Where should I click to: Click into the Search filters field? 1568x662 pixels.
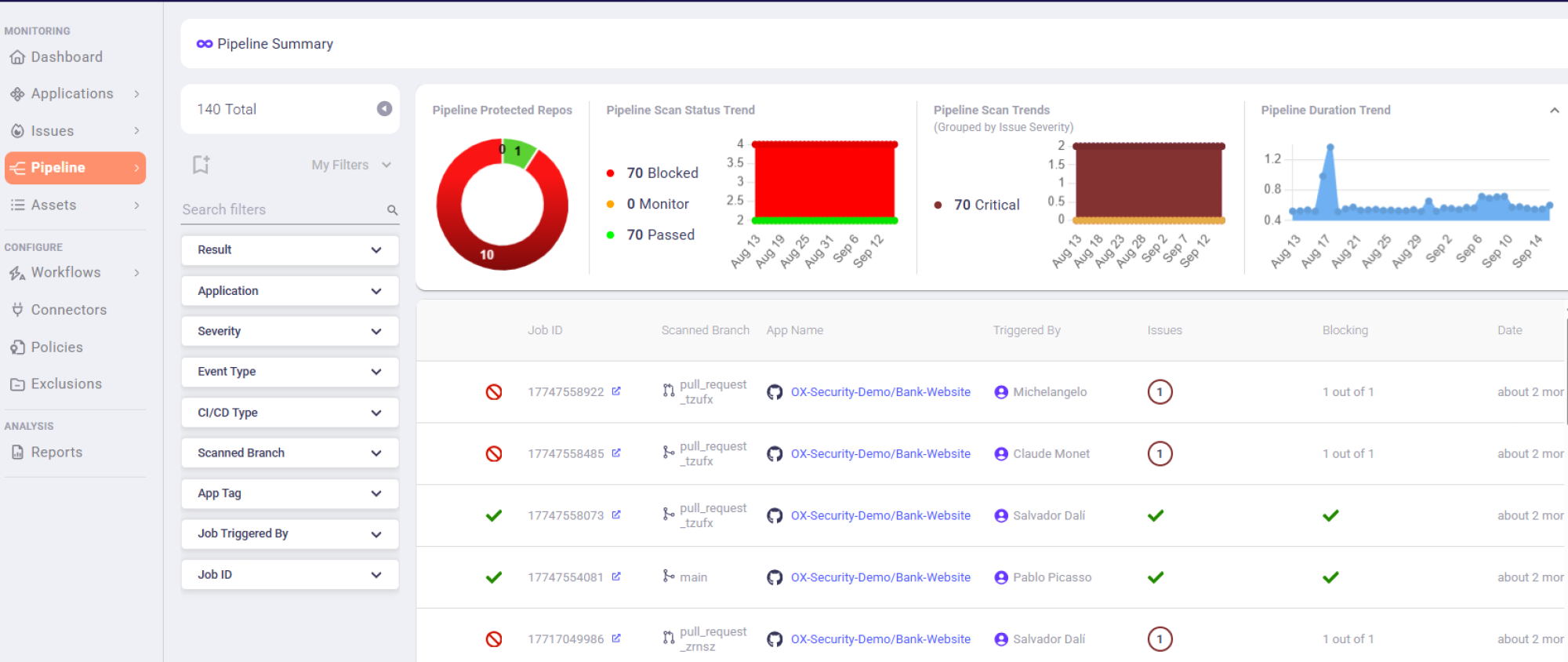[x=282, y=209]
